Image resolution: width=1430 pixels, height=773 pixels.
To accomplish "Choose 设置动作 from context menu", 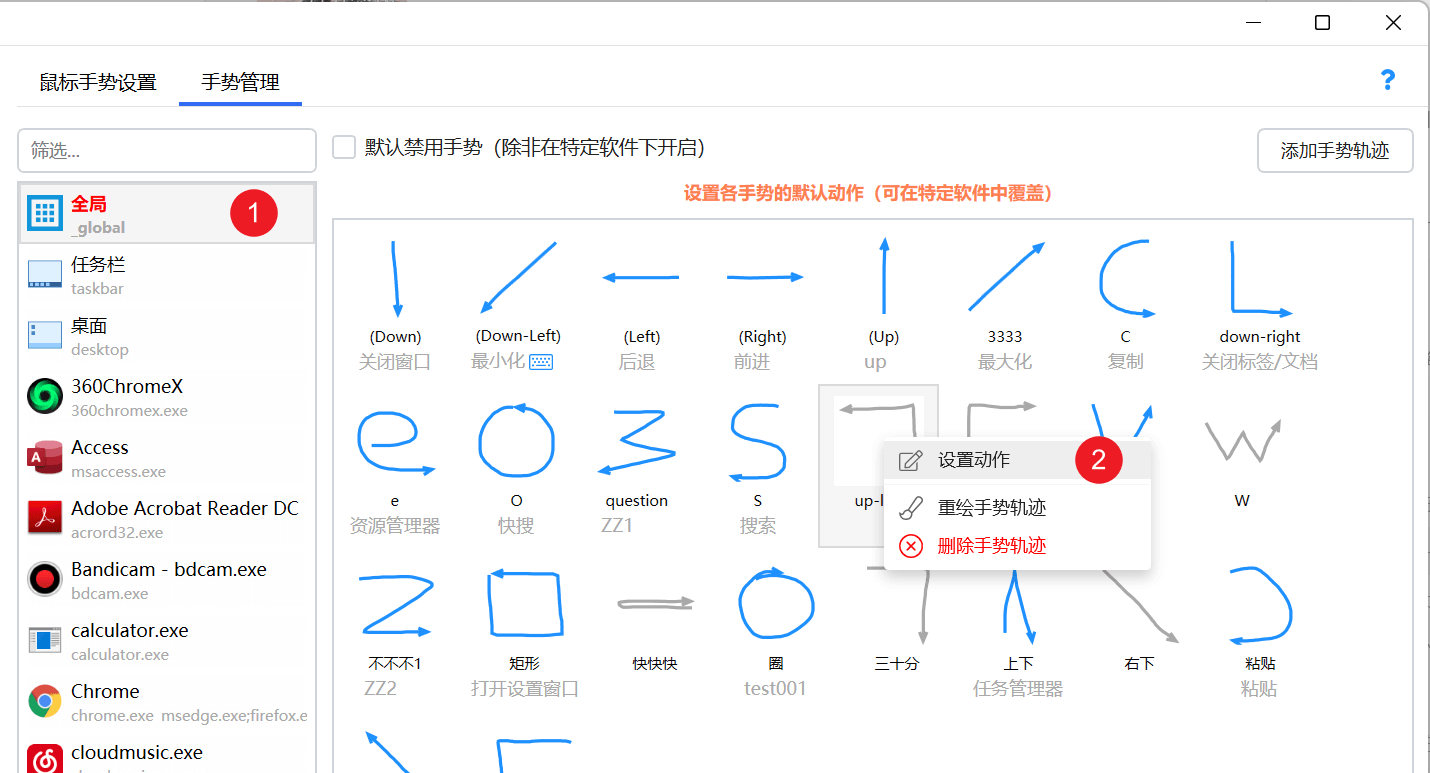I will [x=1017, y=460].
